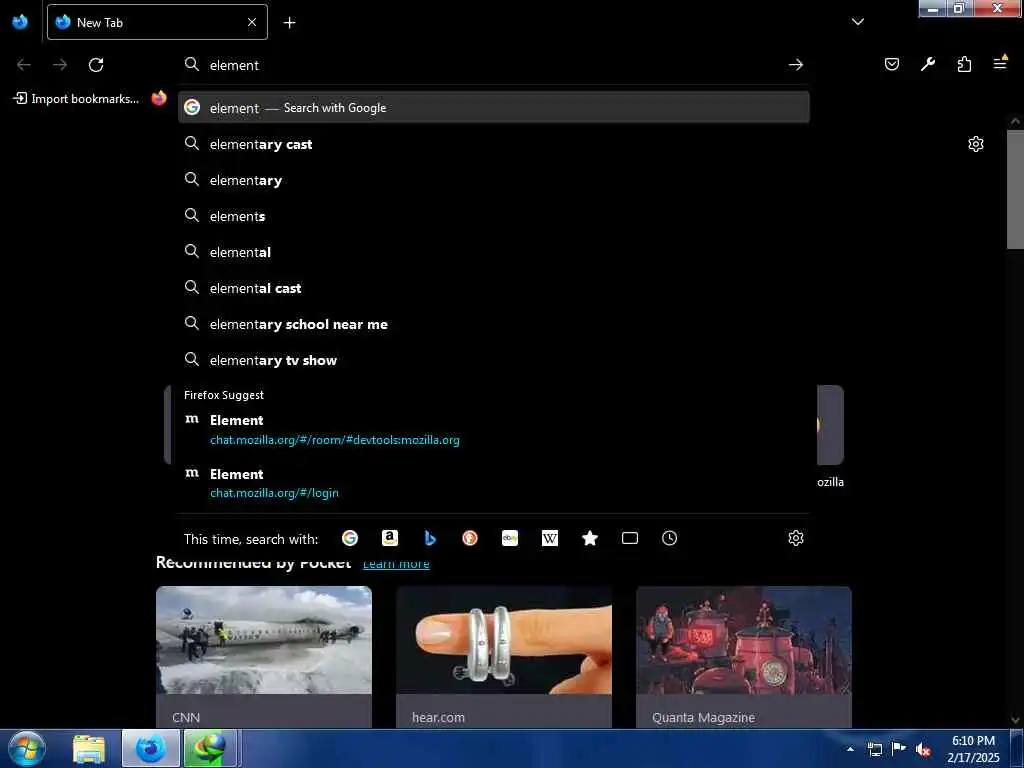Open search settings gear in suggestion panel
The height and width of the screenshot is (768, 1024).
coord(795,538)
